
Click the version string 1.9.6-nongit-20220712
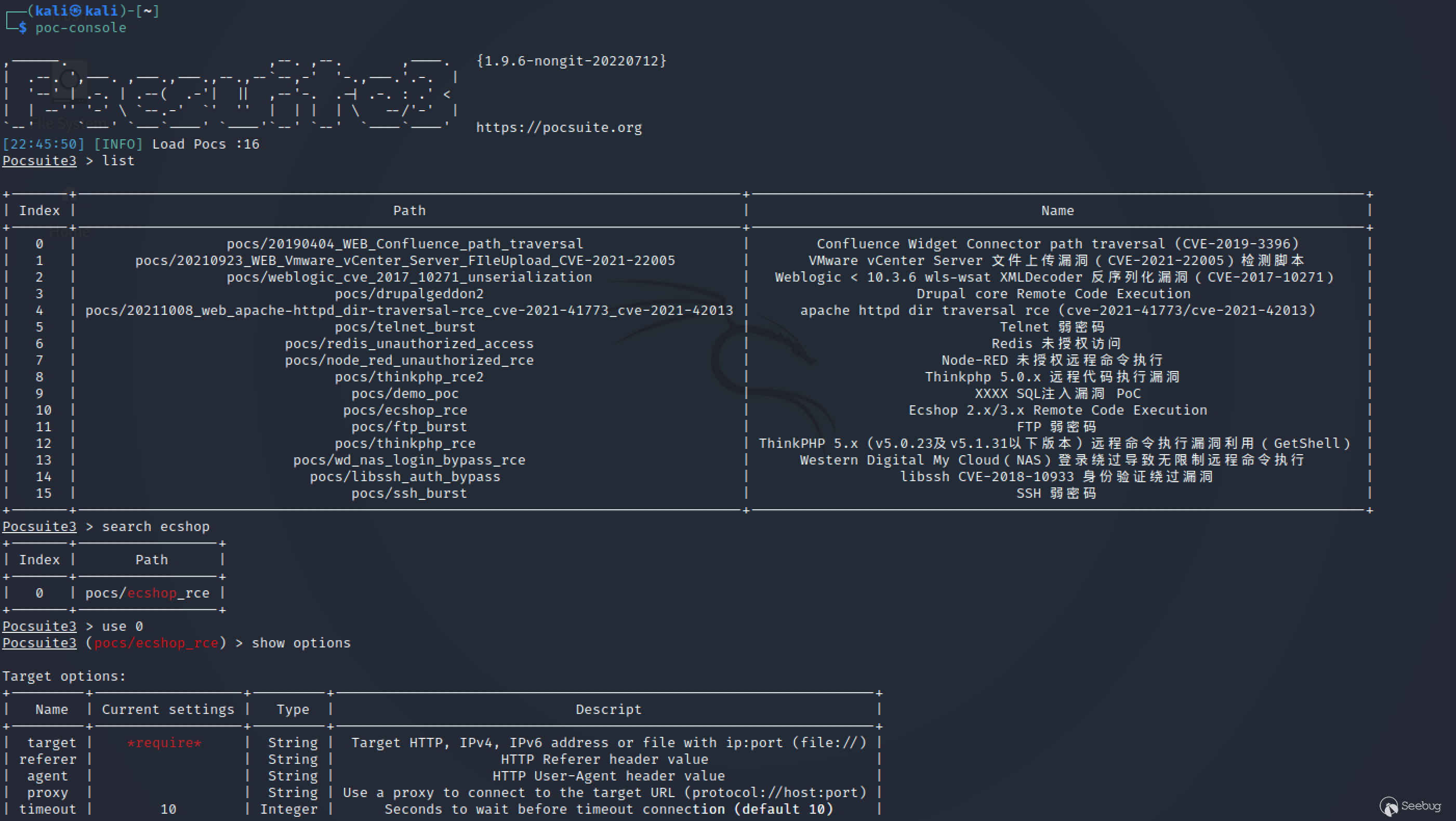click(571, 61)
